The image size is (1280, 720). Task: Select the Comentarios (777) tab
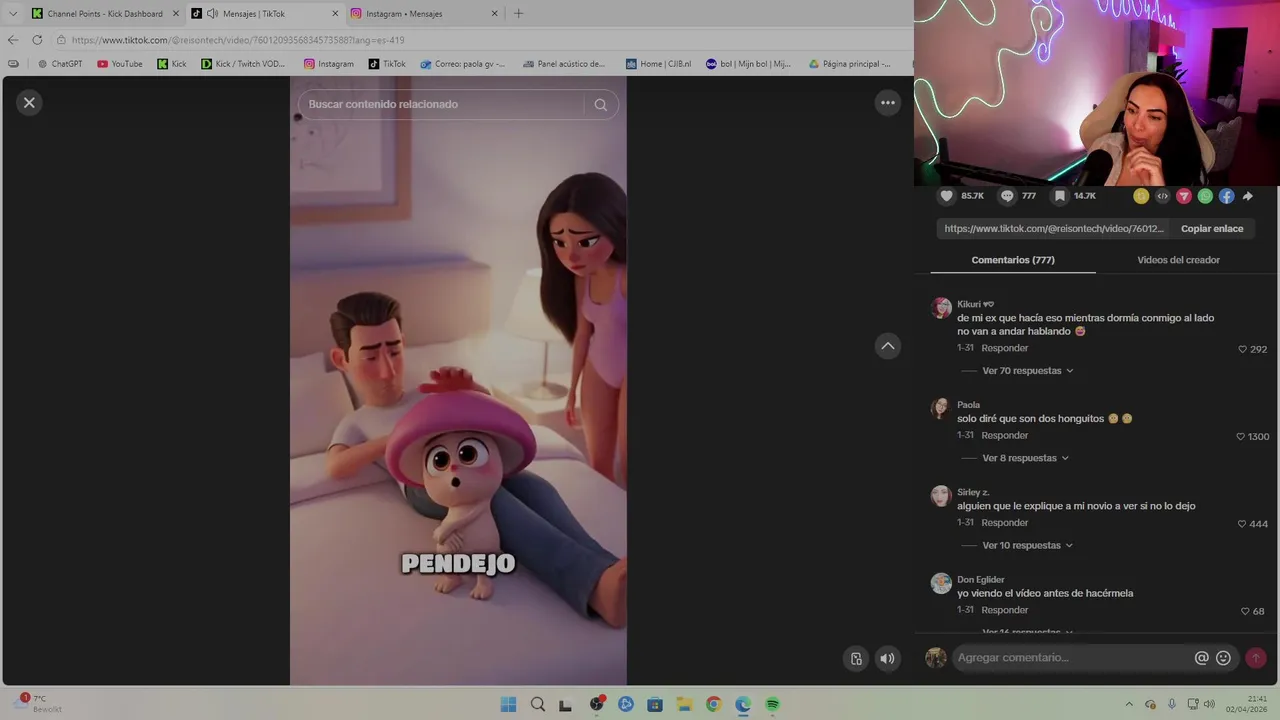(1013, 260)
